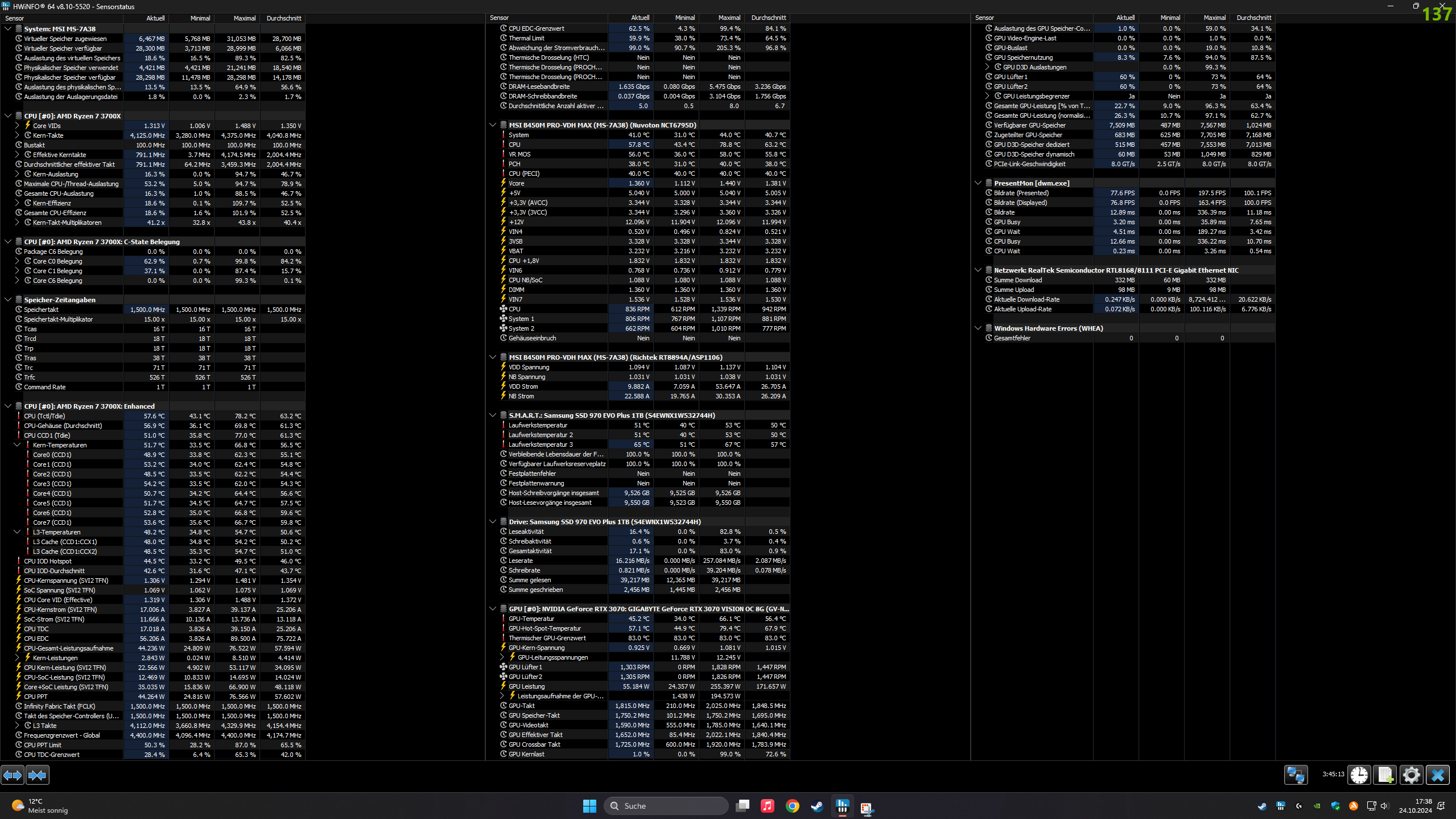Open the network remote monitoring icon
This screenshot has height=819, width=1456.
[x=1296, y=775]
